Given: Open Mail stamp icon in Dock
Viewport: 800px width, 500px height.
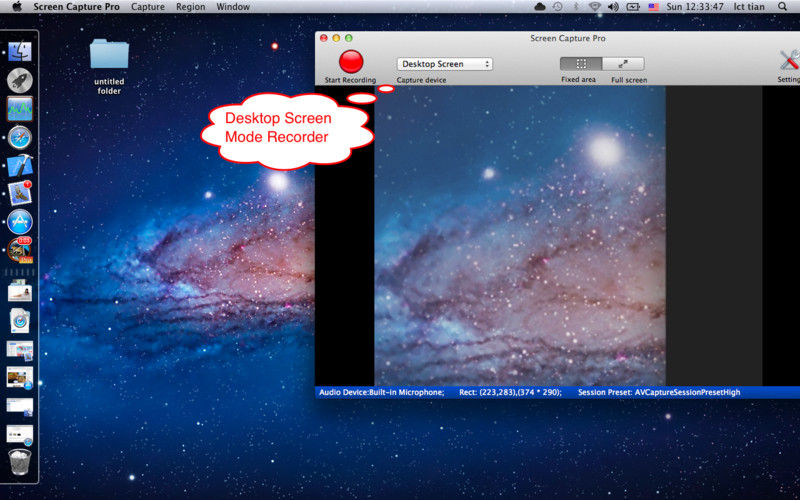Looking at the screenshot, I should (20, 193).
